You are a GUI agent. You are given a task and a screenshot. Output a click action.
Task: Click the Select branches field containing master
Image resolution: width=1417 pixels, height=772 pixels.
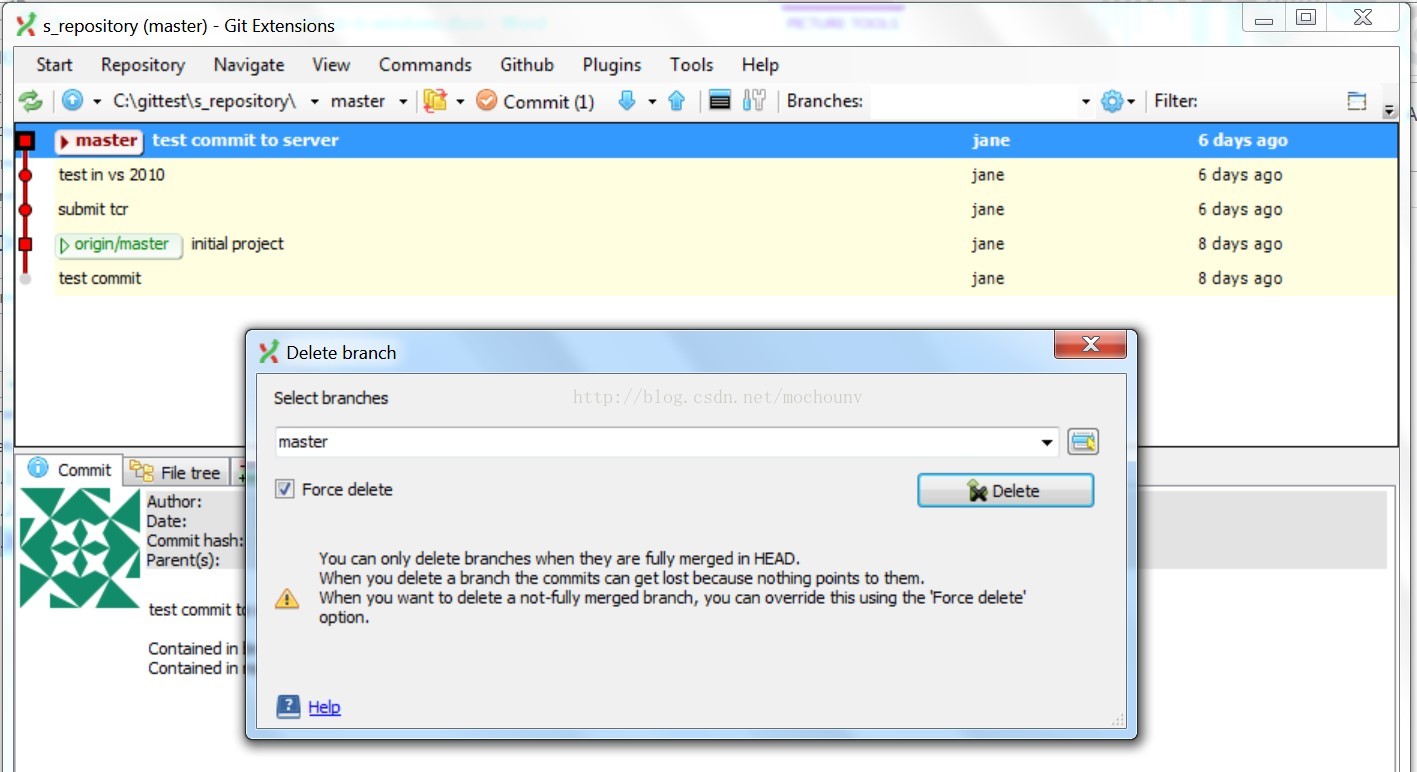point(667,442)
